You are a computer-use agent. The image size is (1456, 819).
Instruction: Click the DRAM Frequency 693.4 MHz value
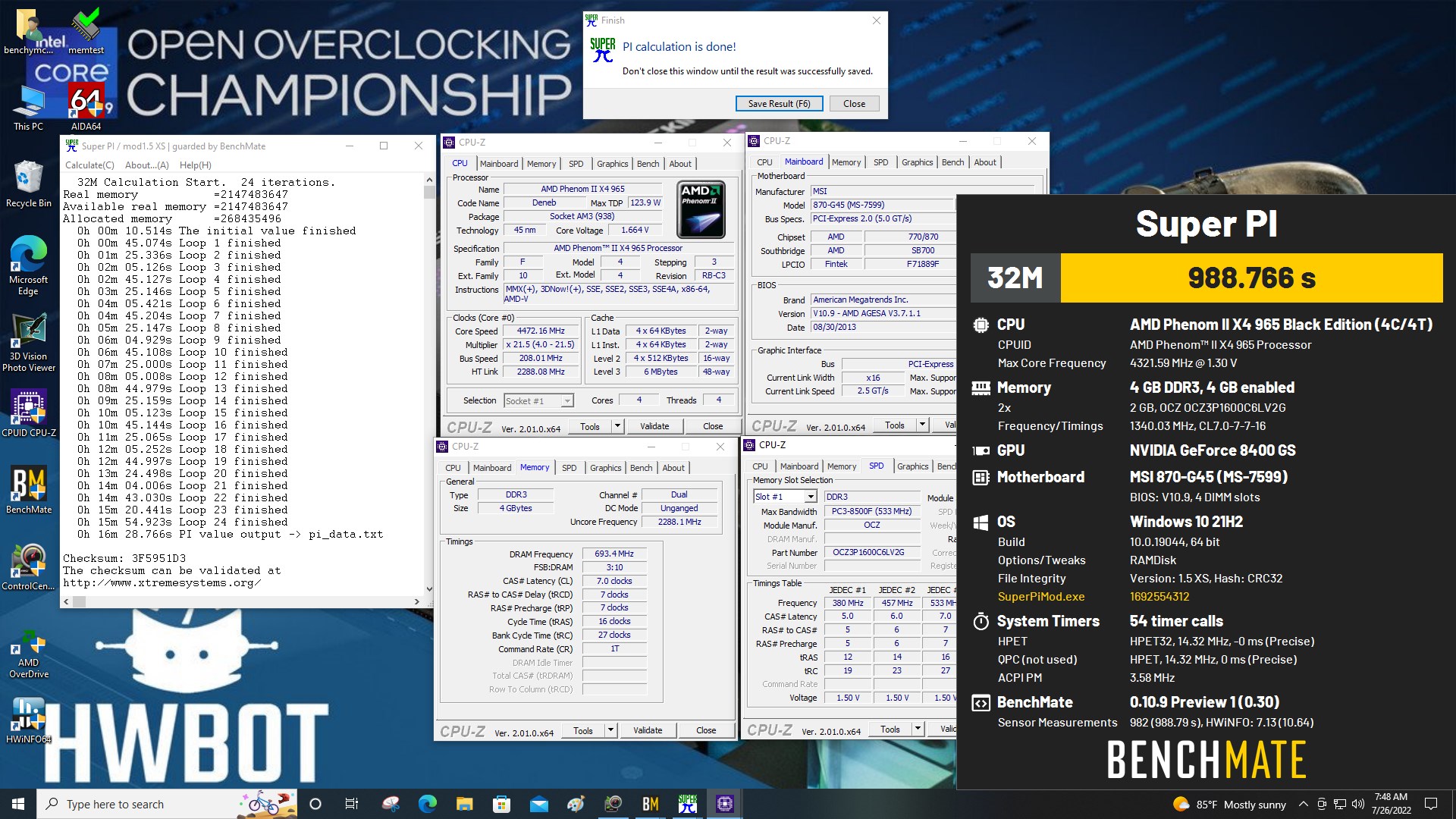tap(614, 554)
